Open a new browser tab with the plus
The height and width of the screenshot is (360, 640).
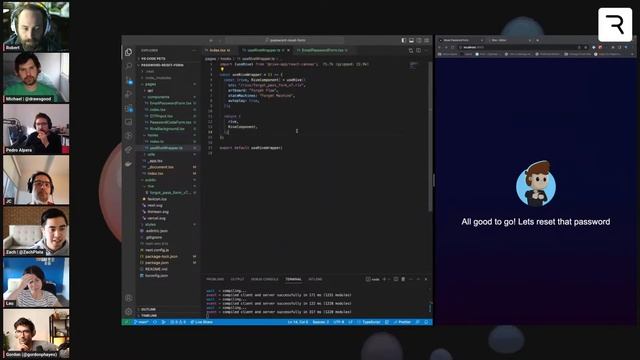(x=538, y=40)
